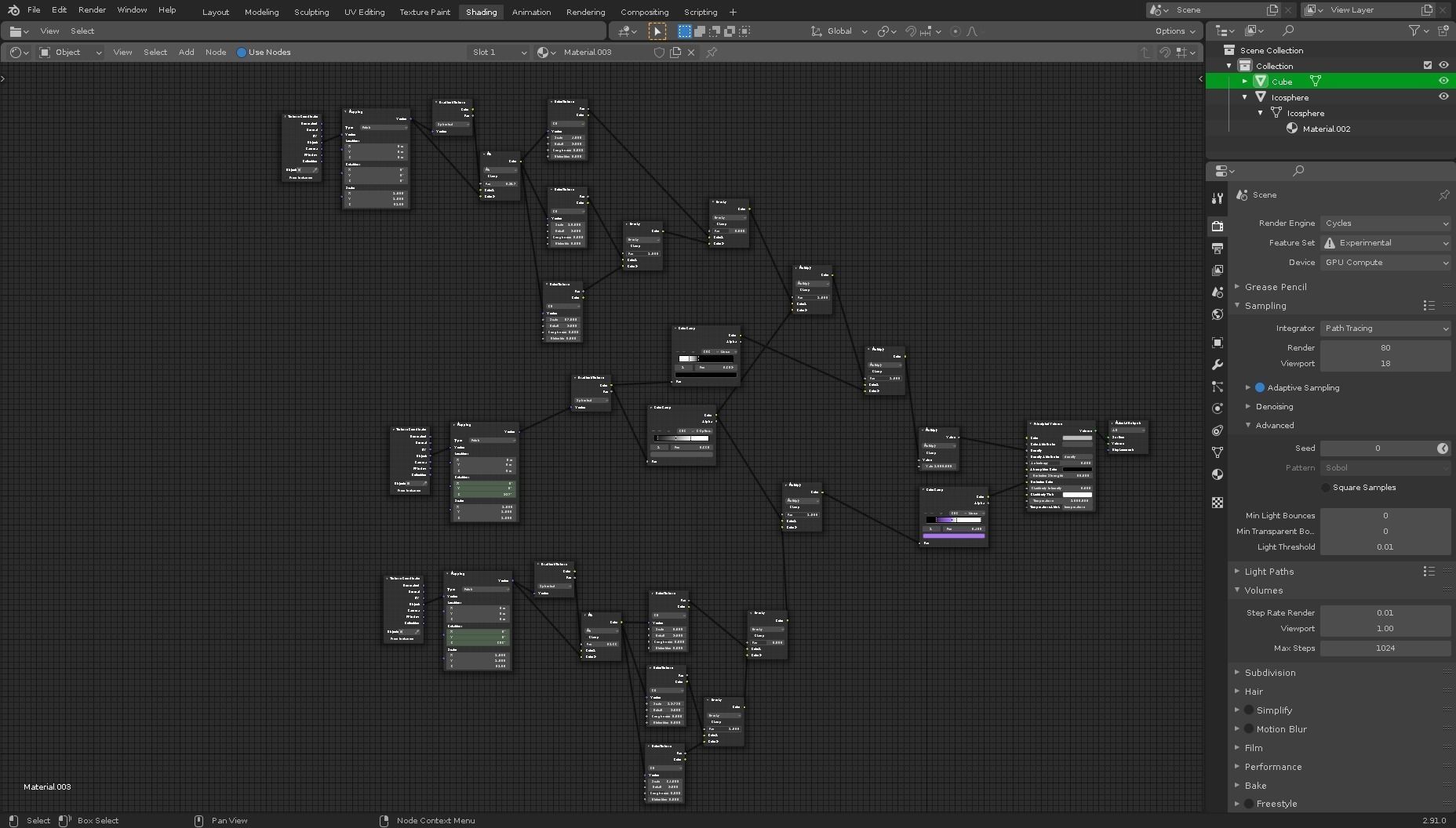Open the Options popover button

pyautogui.click(x=1175, y=31)
